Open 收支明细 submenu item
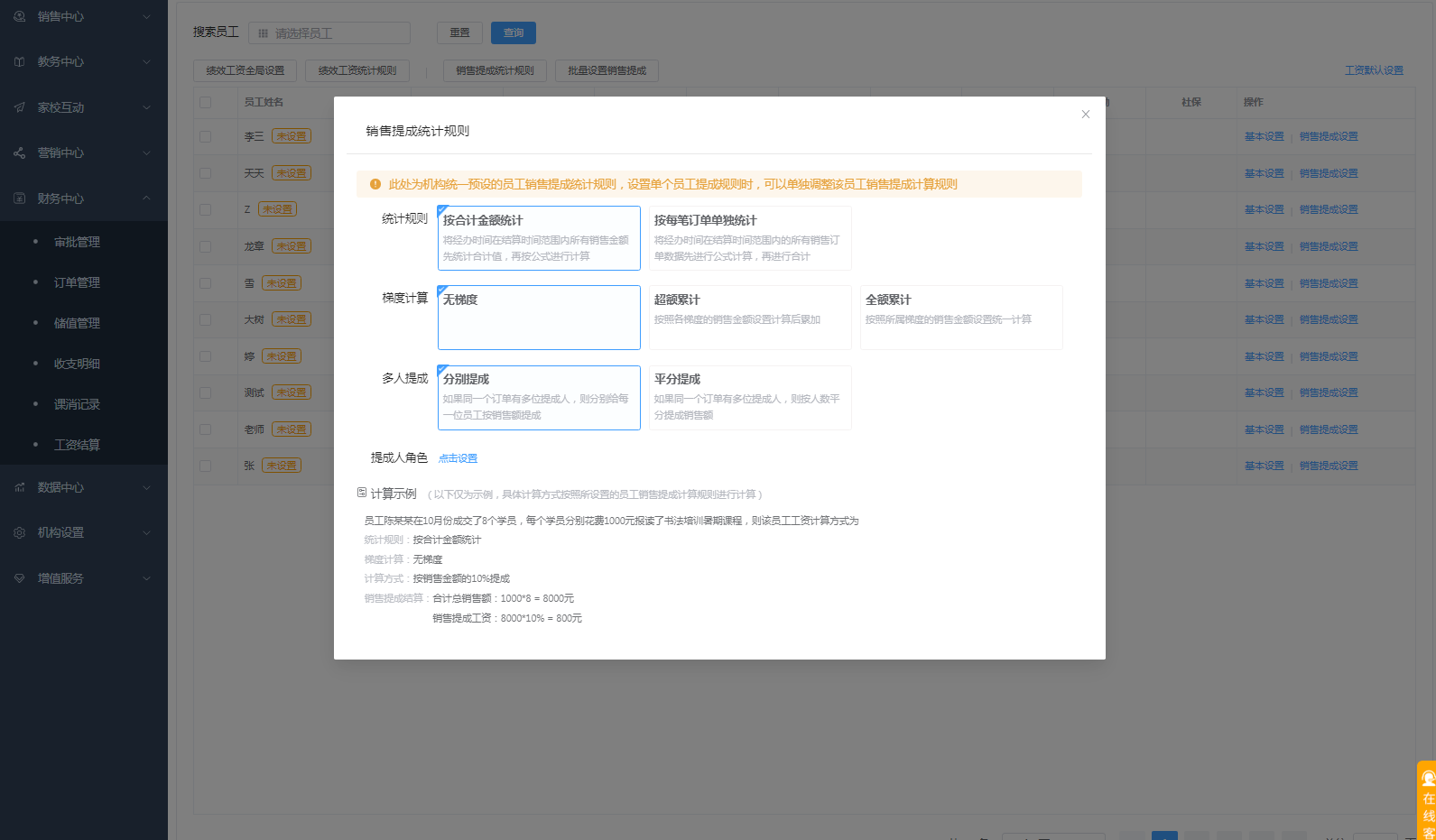 [77, 364]
